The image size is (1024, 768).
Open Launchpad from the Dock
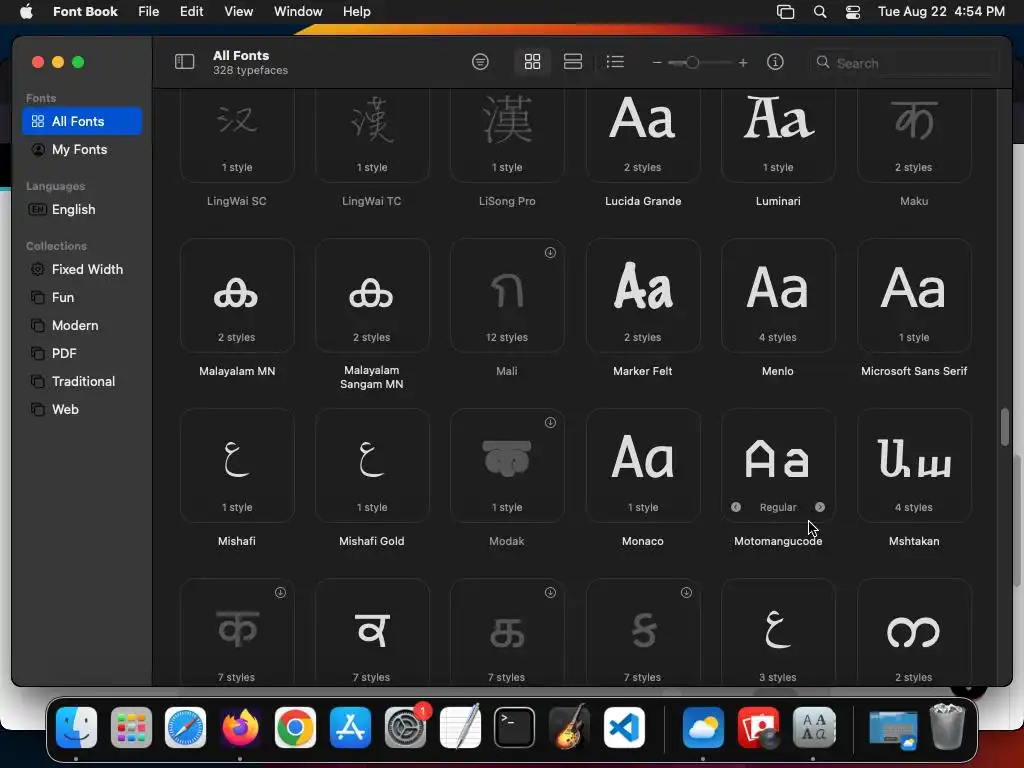[x=131, y=728]
